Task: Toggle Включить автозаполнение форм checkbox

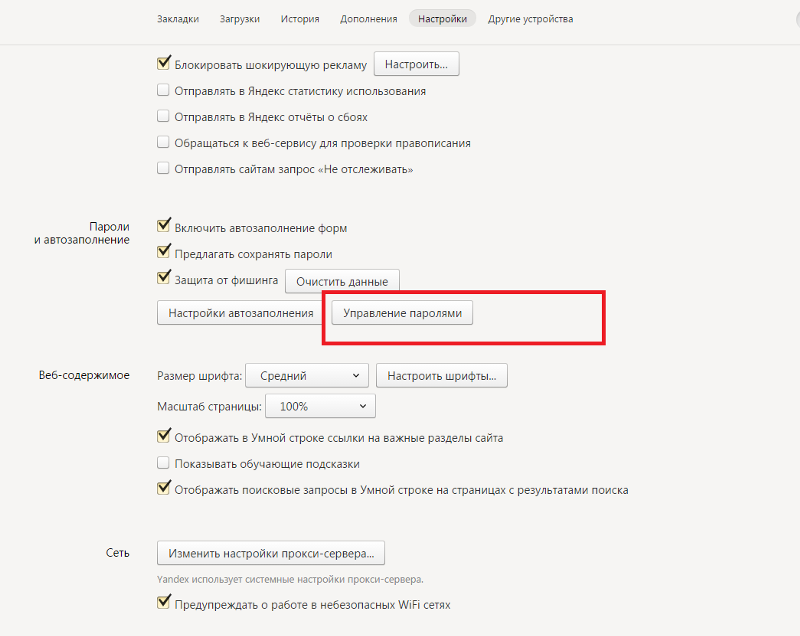Action: (x=164, y=228)
